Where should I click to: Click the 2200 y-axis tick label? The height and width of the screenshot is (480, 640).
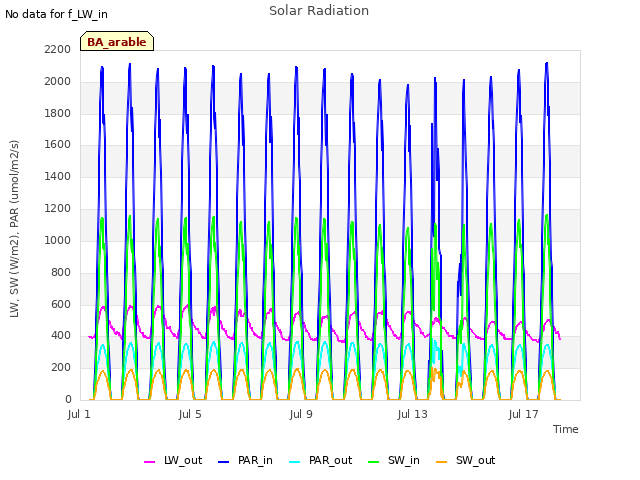[58, 49]
